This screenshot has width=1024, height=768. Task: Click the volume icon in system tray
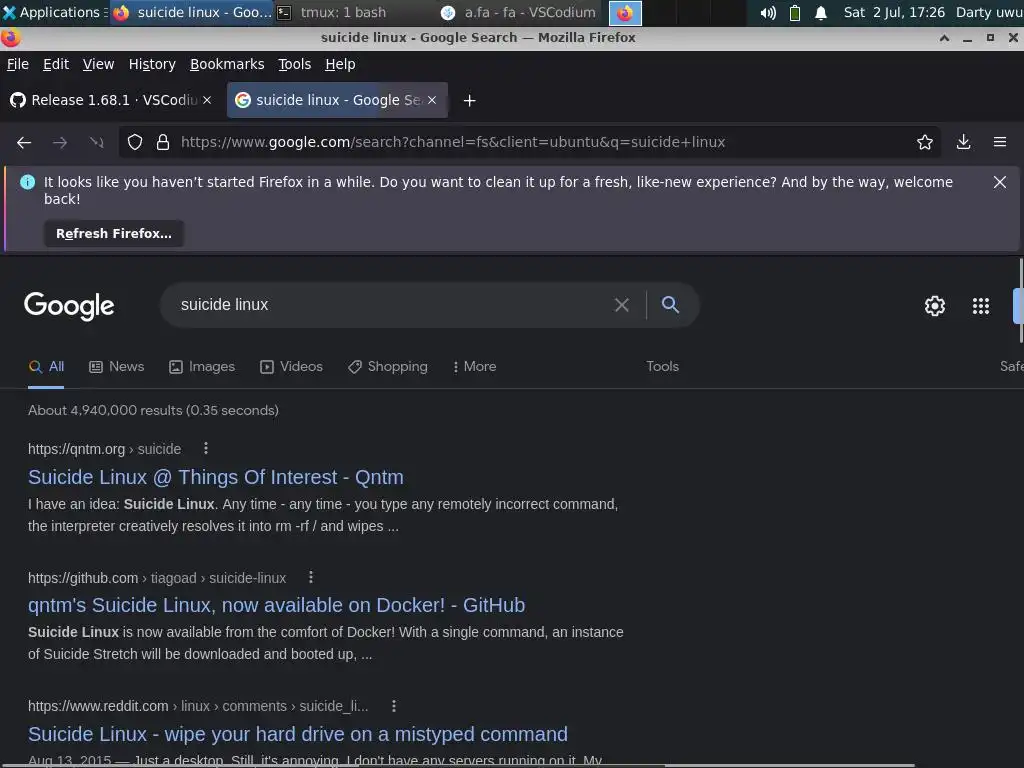pyautogui.click(x=768, y=12)
